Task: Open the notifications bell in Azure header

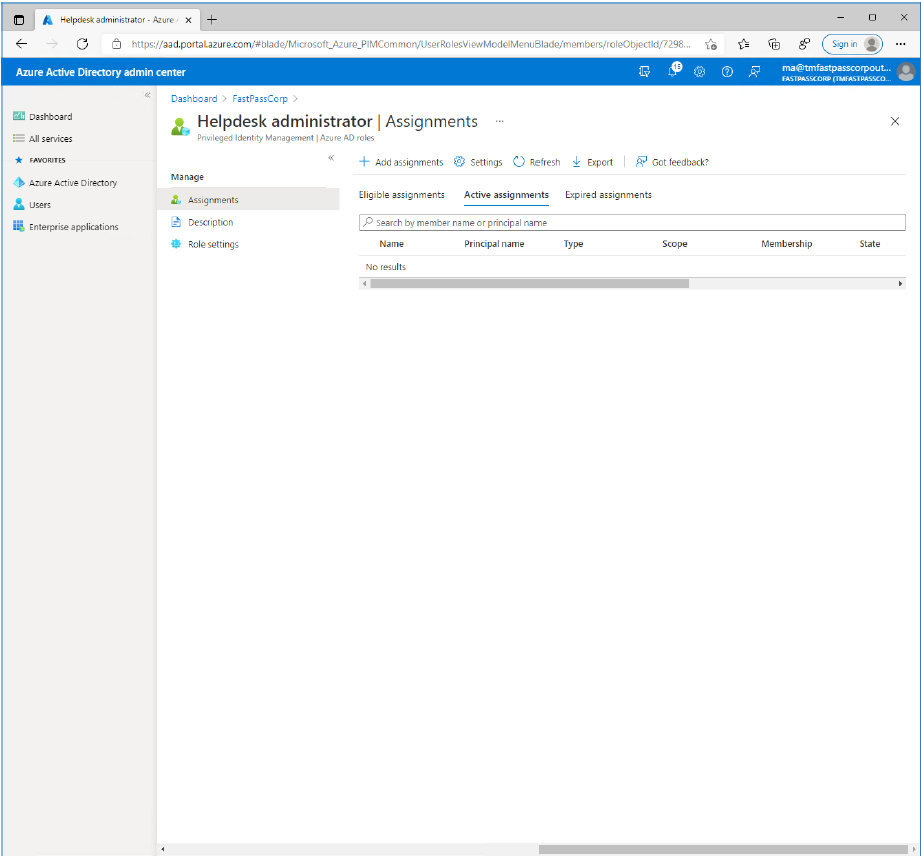Action: tap(673, 72)
